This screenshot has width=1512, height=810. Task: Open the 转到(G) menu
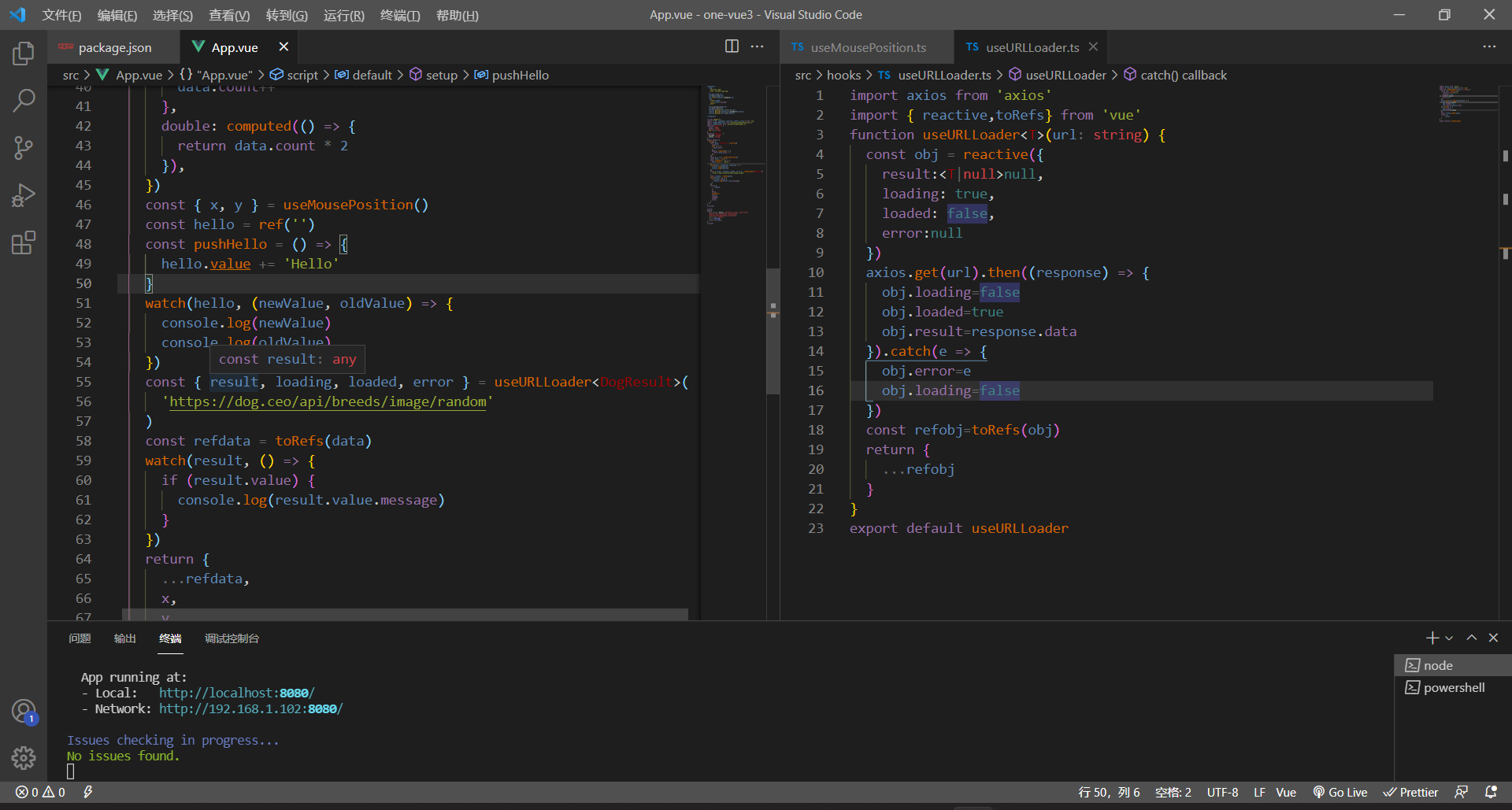click(x=287, y=15)
